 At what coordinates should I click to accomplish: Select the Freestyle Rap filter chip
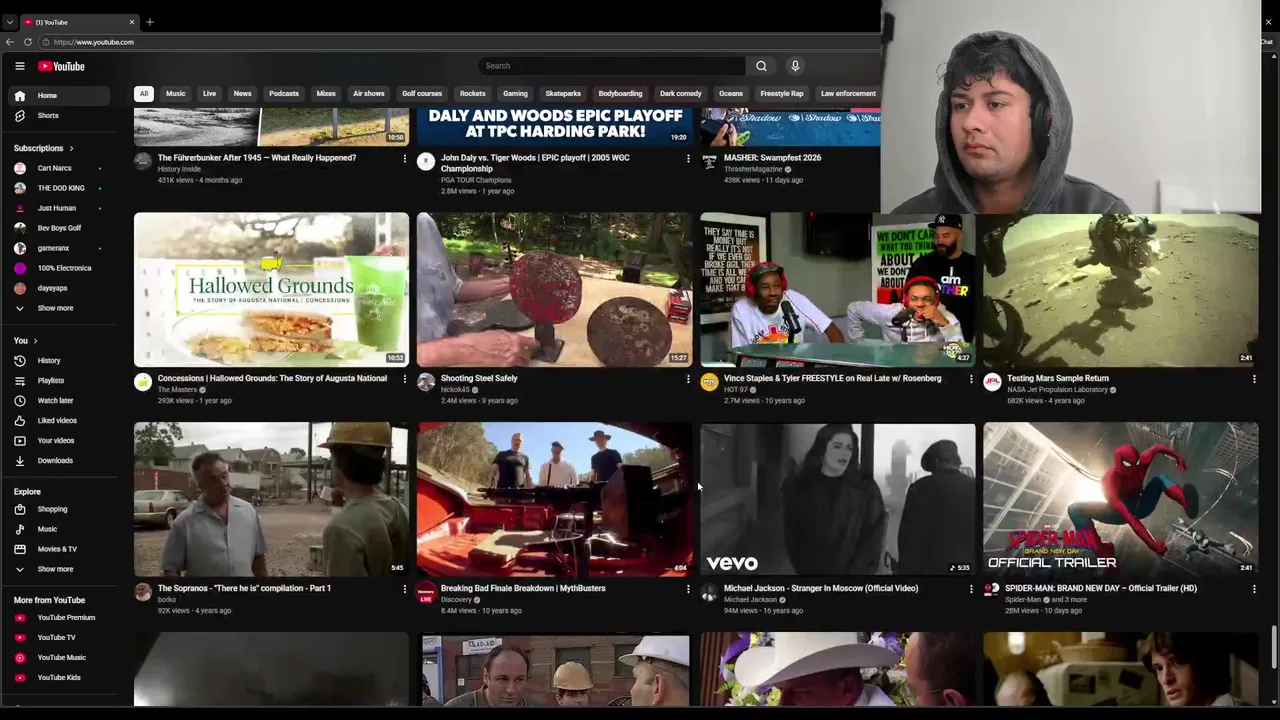point(782,94)
